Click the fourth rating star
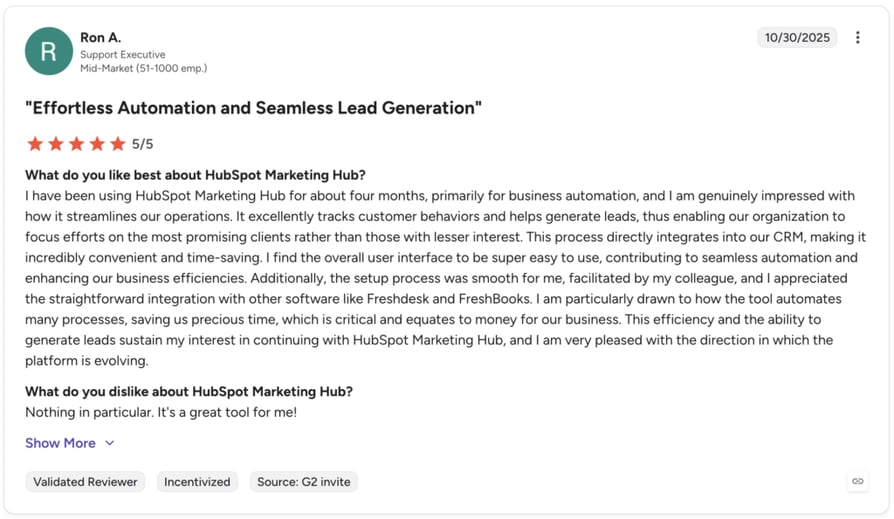This screenshot has width=894, height=519. (97, 144)
